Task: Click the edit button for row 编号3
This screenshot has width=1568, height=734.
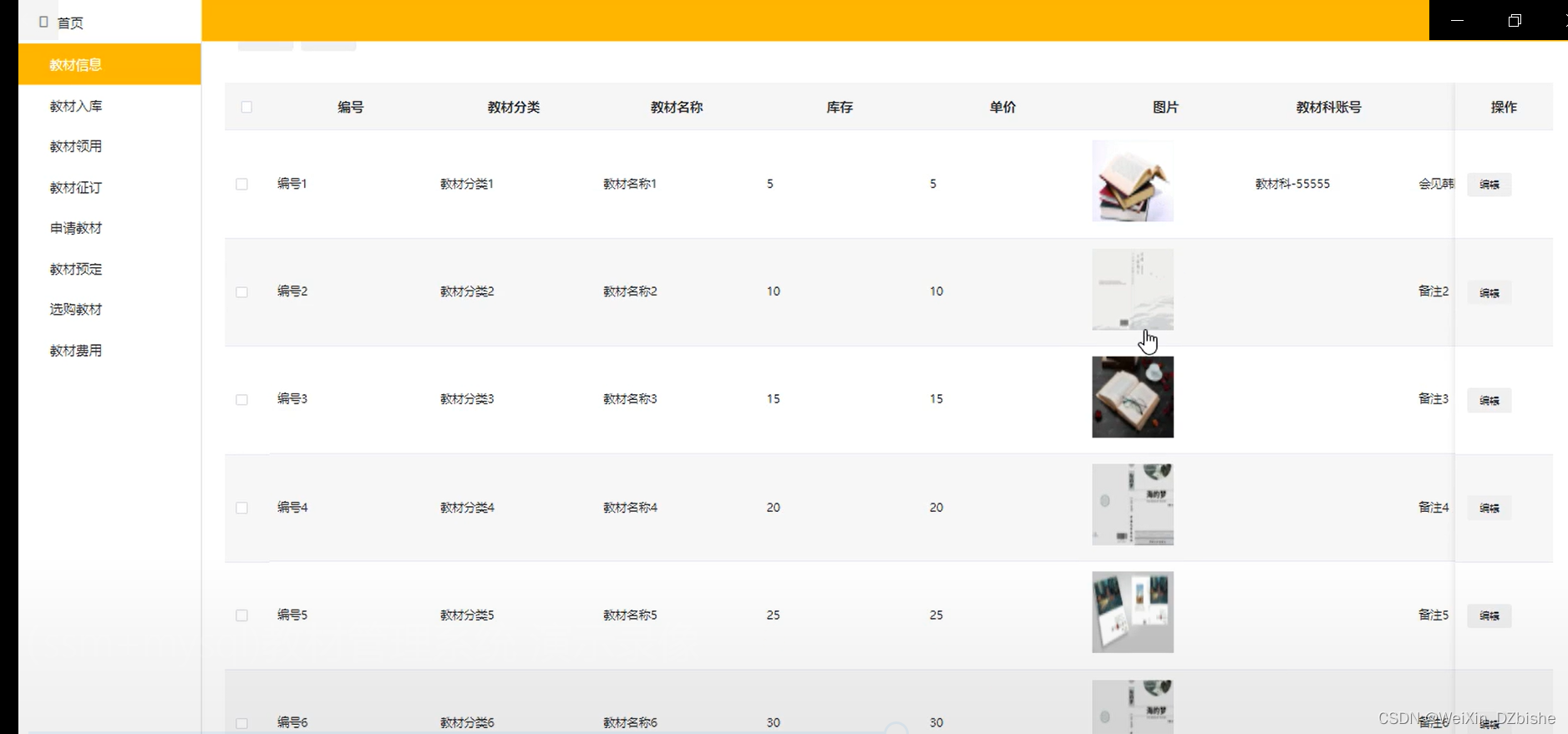Action: point(1489,401)
